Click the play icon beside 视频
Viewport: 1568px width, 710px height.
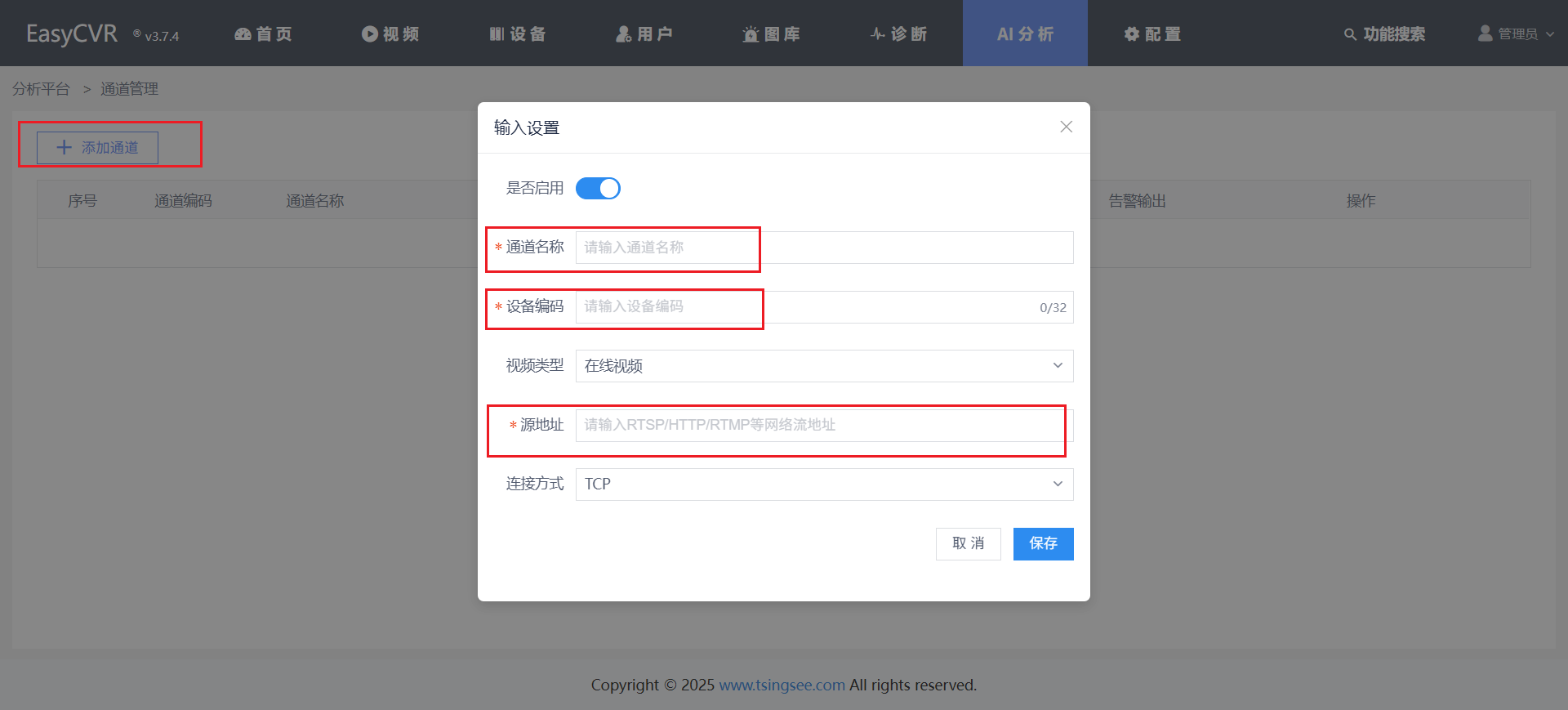[x=370, y=34]
